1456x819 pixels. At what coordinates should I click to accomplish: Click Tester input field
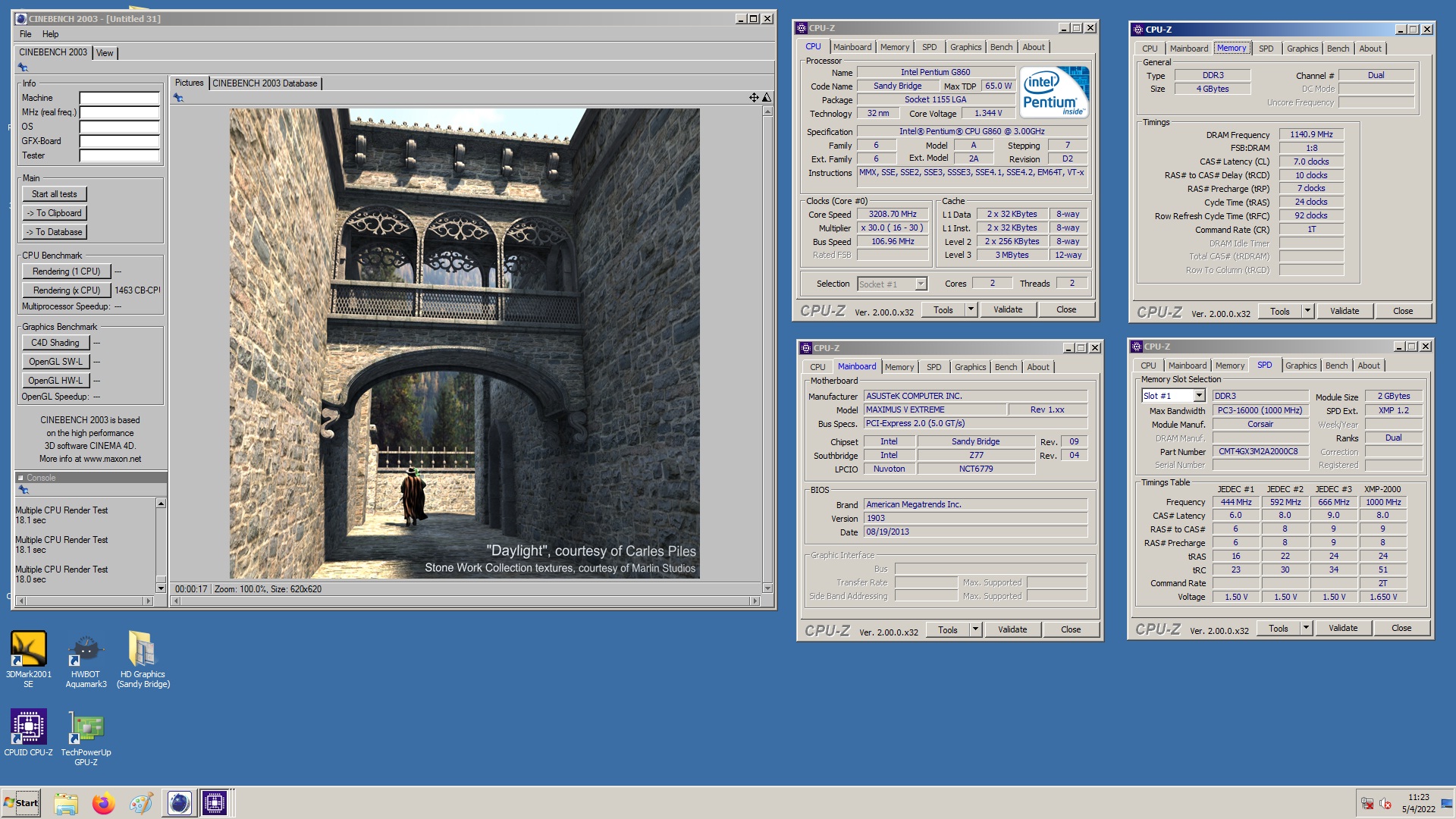(x=120, y=155)
